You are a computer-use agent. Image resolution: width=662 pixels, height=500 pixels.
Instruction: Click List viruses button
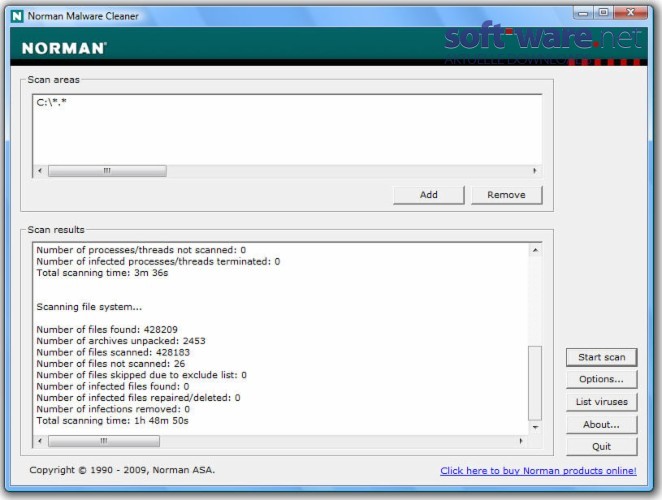[601, 402]
